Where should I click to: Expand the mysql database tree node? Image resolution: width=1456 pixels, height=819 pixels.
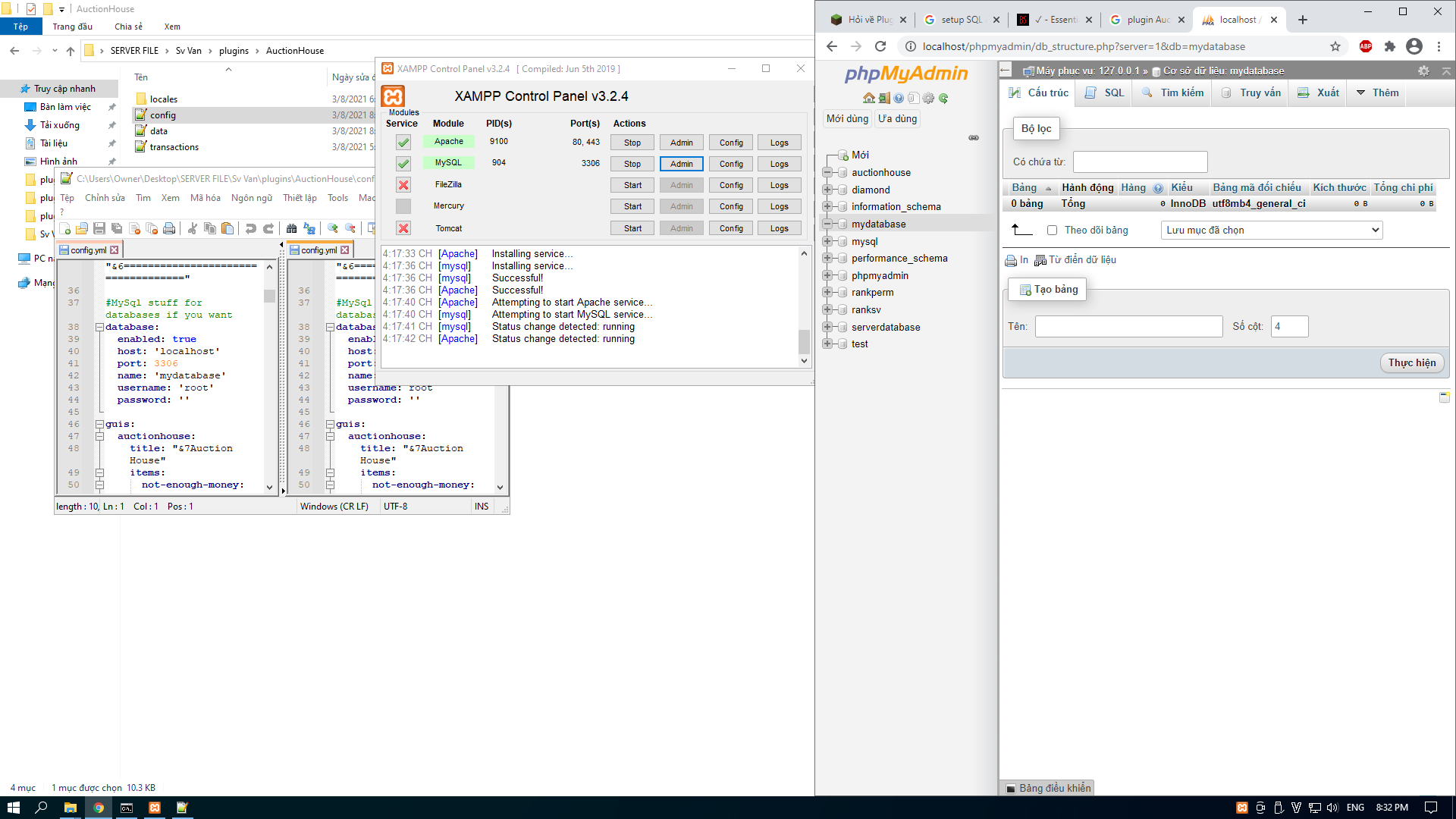point(827,241)
